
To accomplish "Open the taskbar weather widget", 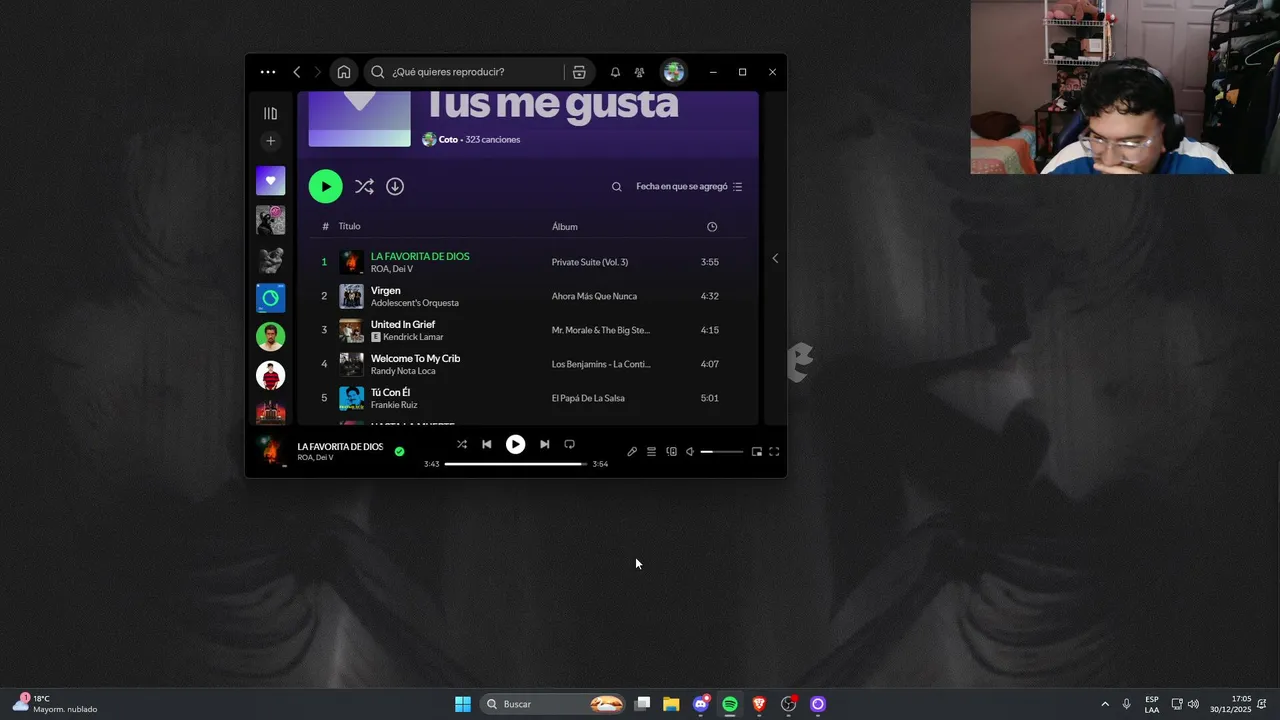I will (x=55, y=704).
